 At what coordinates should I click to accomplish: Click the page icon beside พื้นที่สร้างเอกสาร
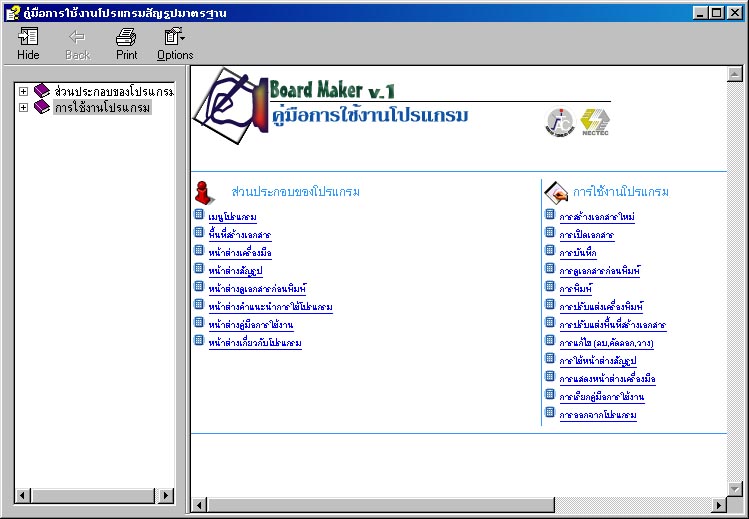click(x=199, y=232)
